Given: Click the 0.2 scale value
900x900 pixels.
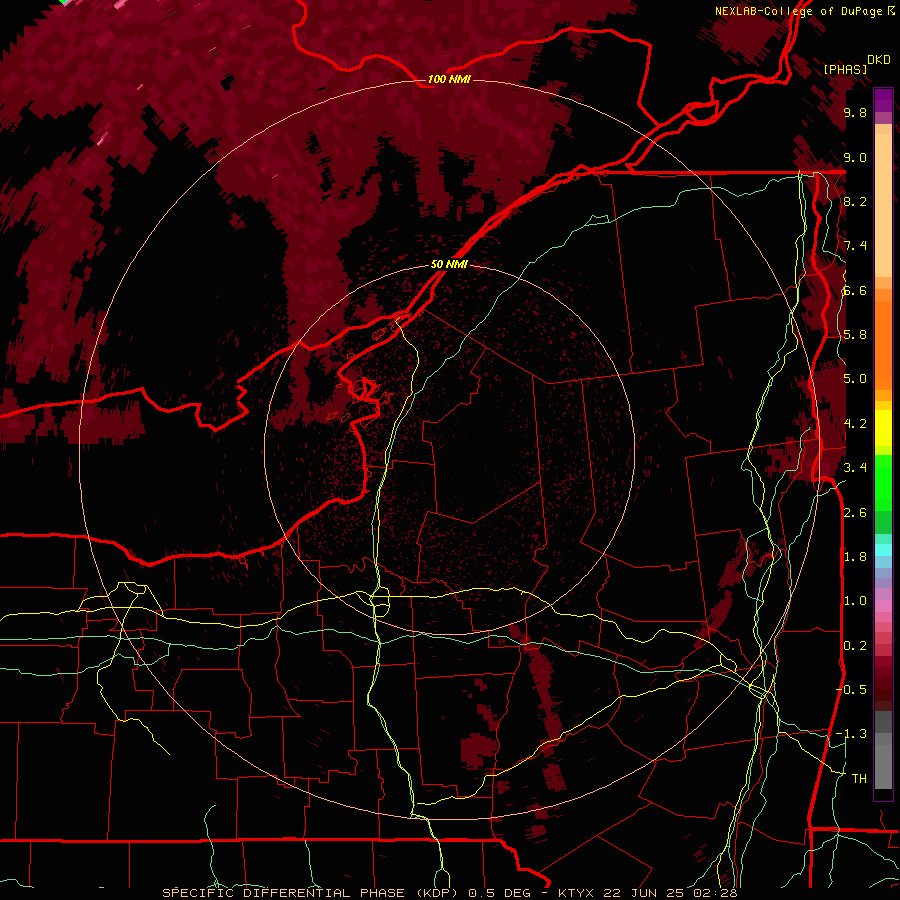Looking at the screenshot, I should coord(855,646).
